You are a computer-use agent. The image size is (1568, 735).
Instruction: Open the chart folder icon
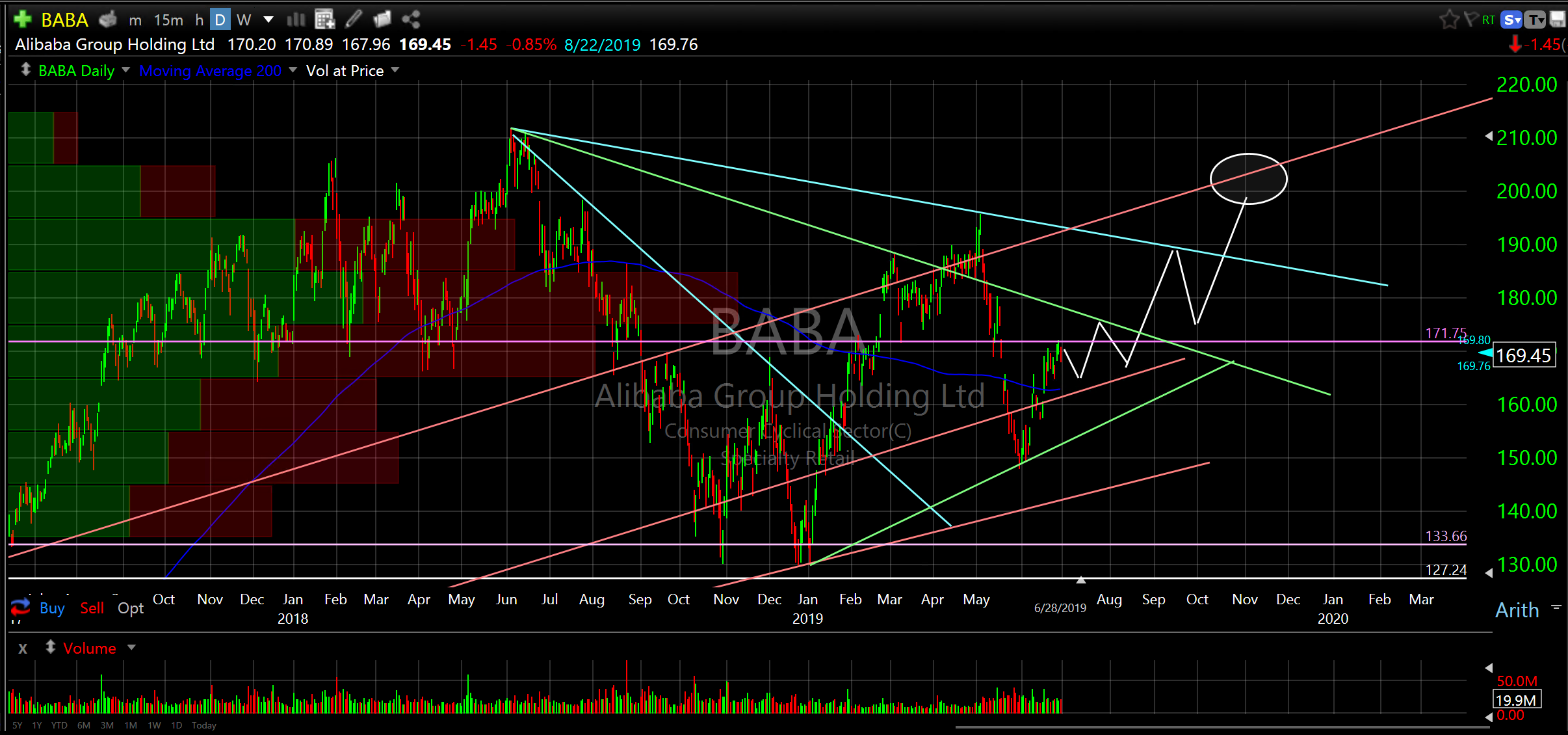(382, 20)
